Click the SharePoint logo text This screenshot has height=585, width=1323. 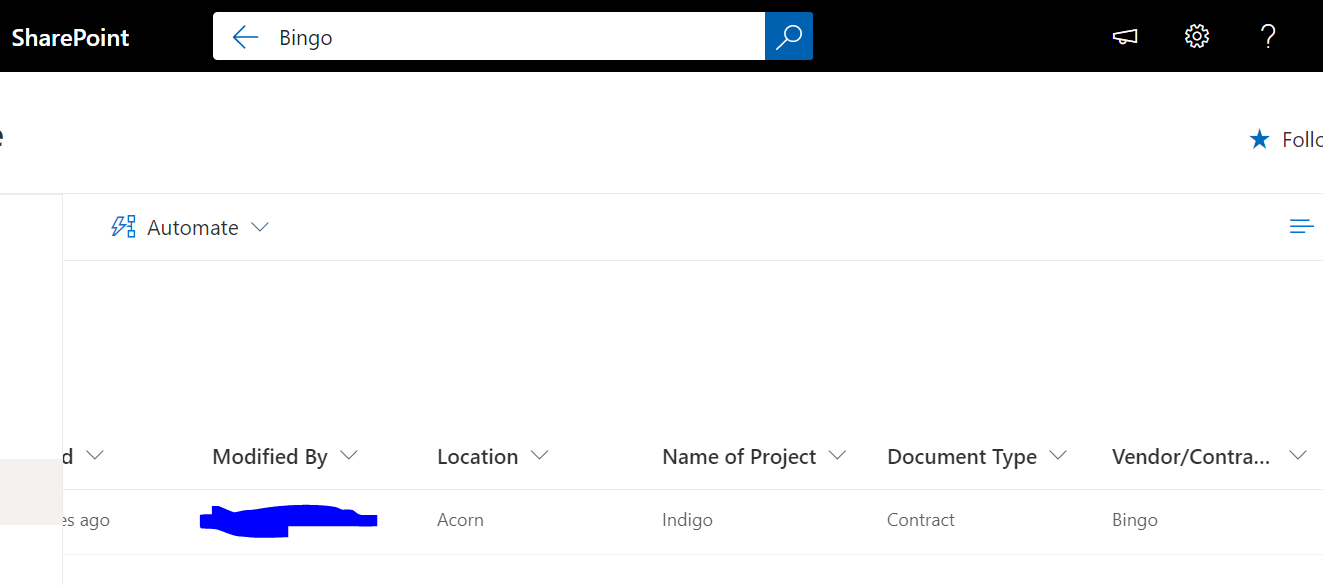70,37
